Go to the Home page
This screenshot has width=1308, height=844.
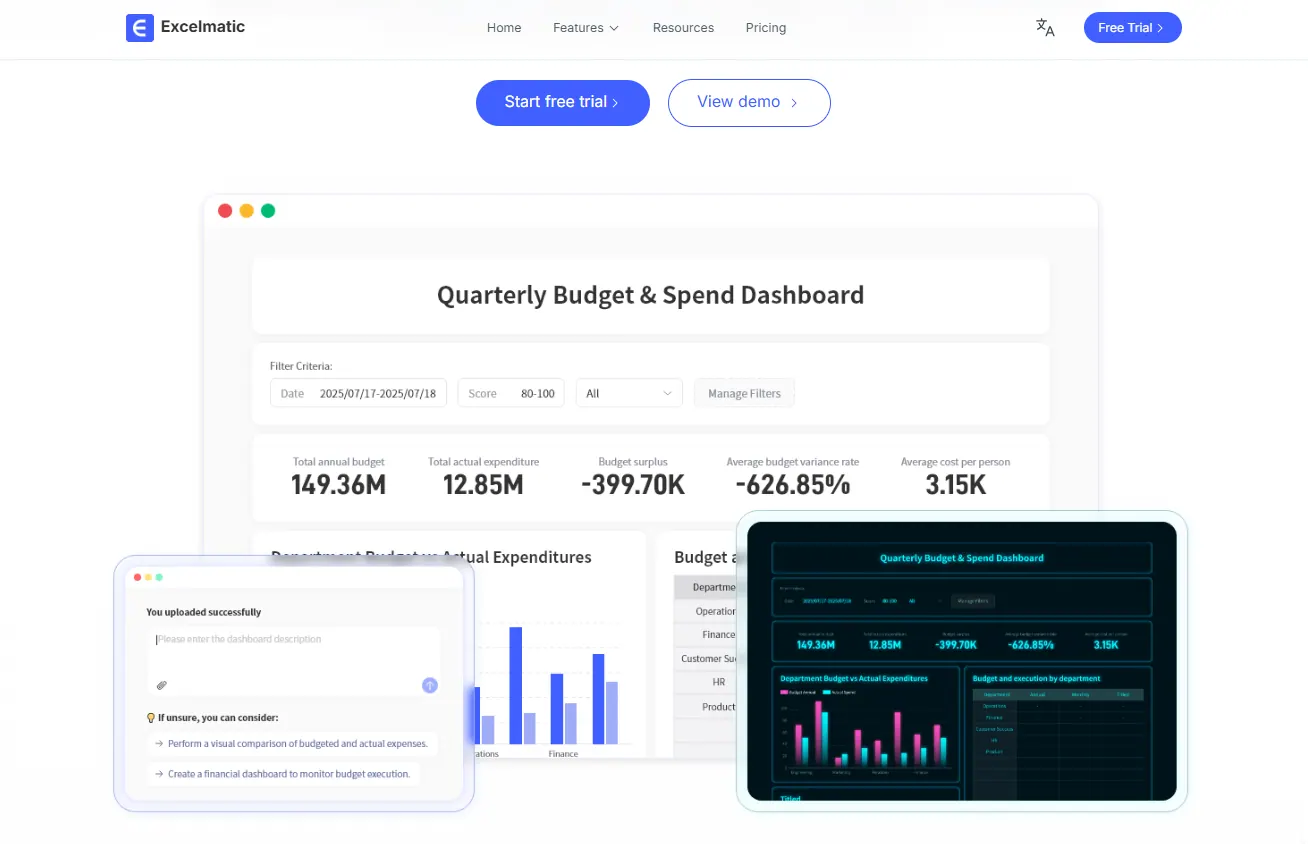pyautogui.click(x=504, y=28)
